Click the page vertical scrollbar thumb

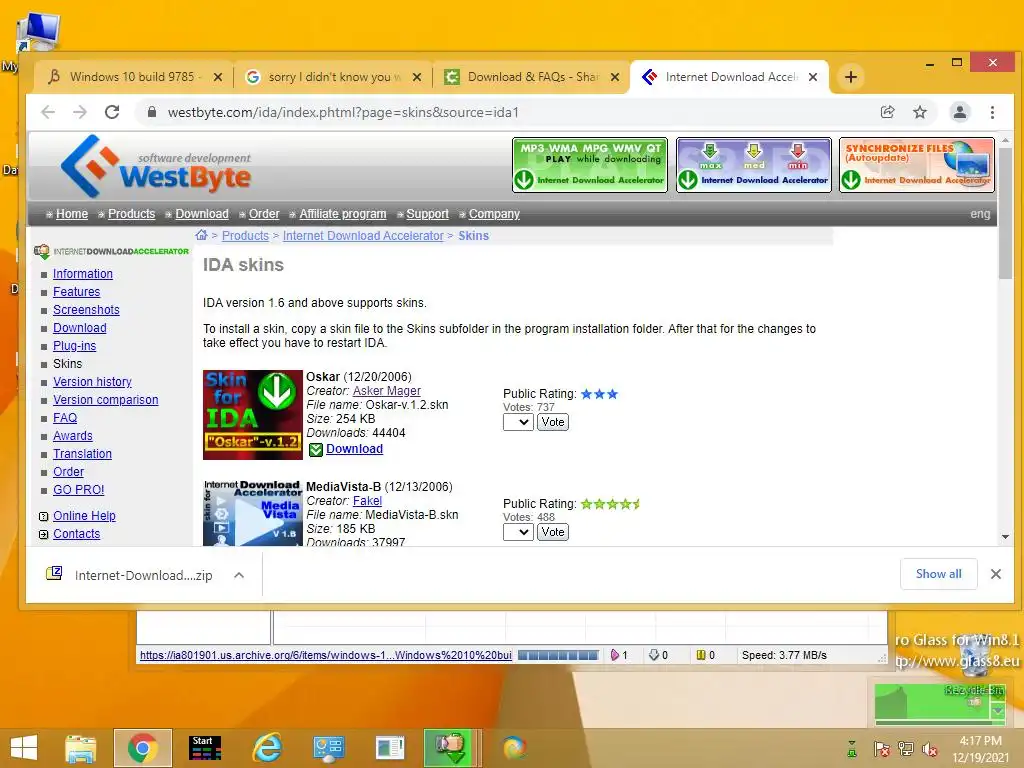1005,214
